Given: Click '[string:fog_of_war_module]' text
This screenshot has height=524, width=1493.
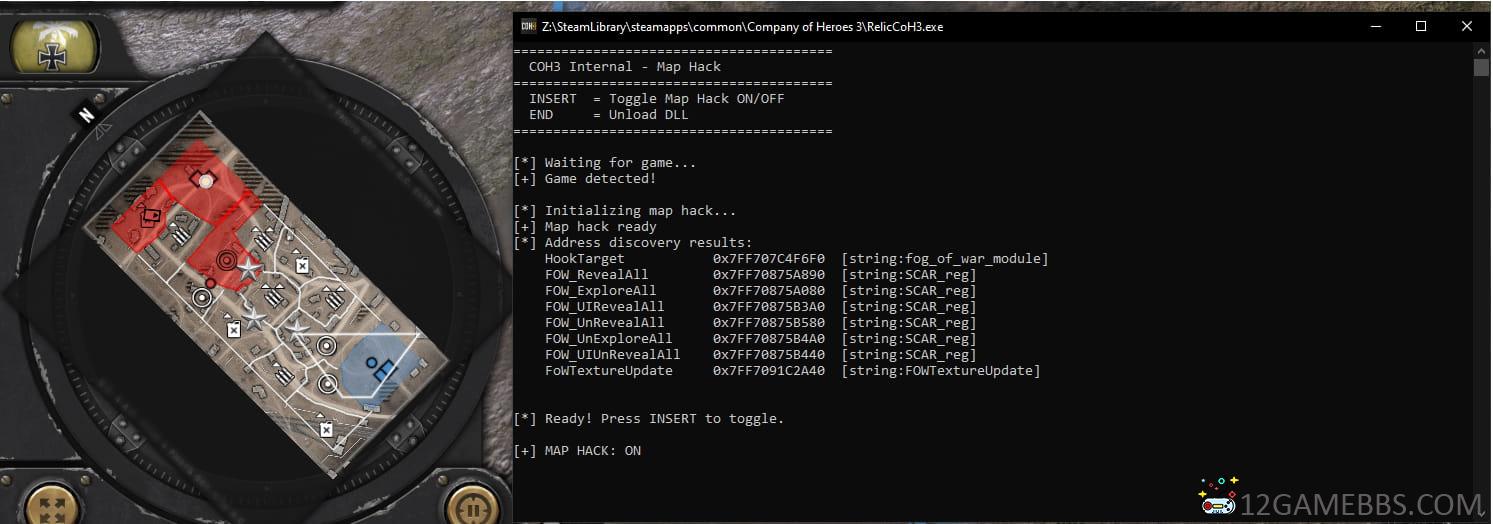Looking at the screenshot, I should pos(945,259).
